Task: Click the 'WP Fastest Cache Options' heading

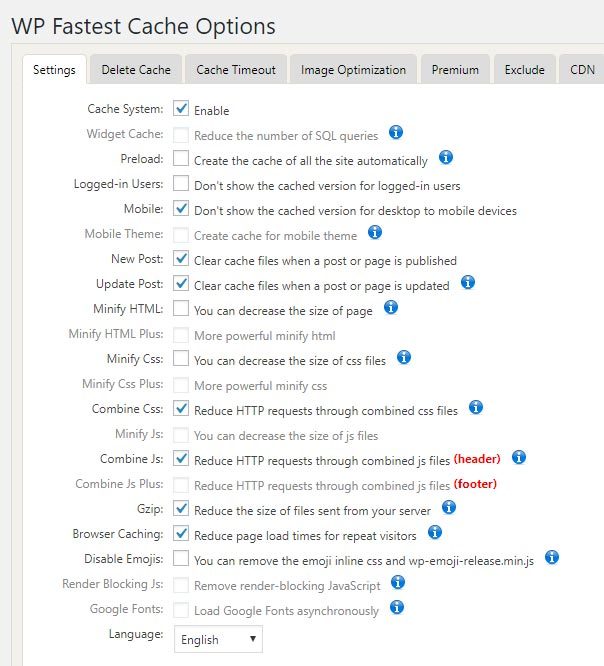Action: (x=144, y=26)
